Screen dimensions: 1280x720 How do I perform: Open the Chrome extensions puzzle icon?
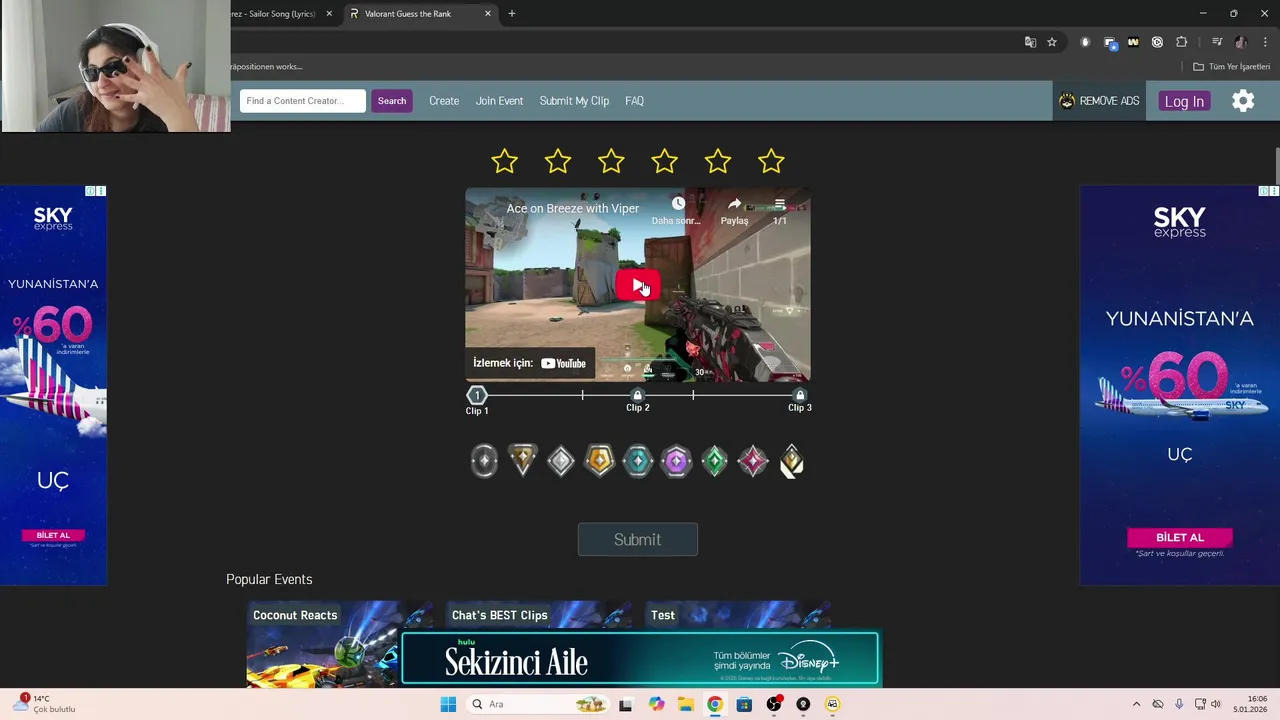click(1181, 42)
